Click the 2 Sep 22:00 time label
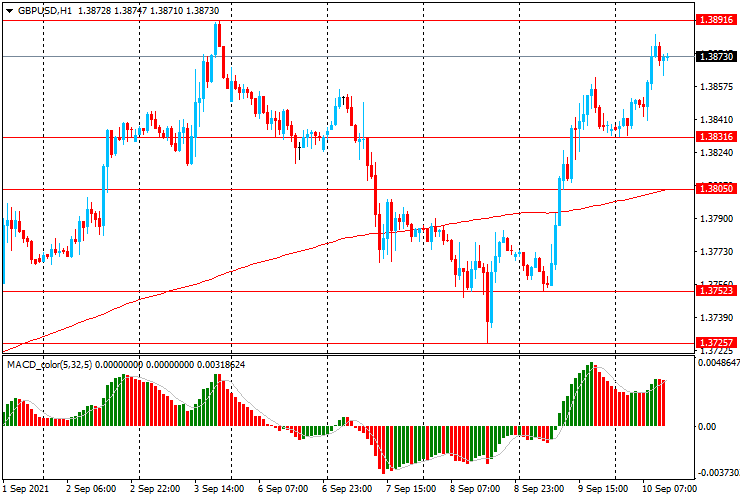This screenshot has height=500, width=740. [x=155, y=488]
